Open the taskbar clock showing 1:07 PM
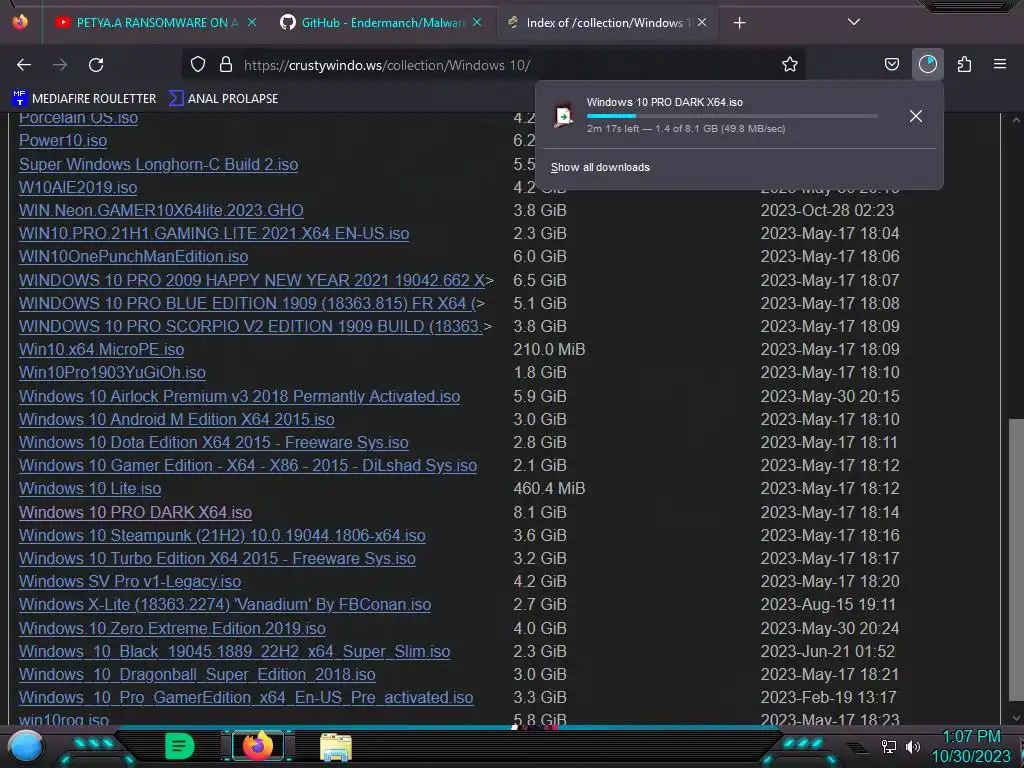This screenshot has height=768, width=1024. (x=971, y=746)
